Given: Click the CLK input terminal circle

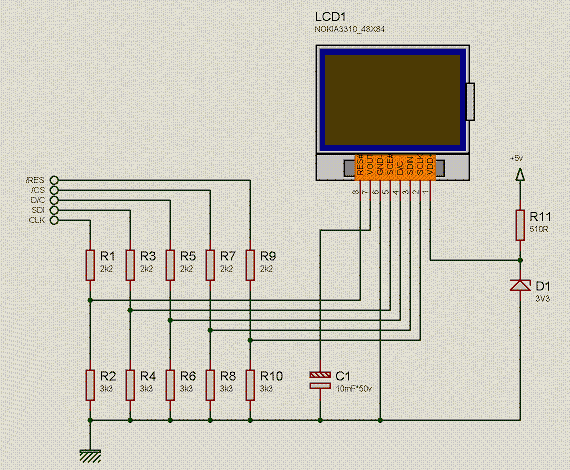Looking at the screenshot, I should coord(54,220).
